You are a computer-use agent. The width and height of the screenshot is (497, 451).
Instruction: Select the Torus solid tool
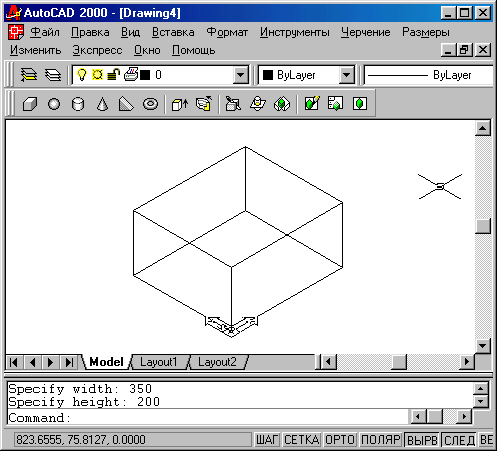coord(150,104)
